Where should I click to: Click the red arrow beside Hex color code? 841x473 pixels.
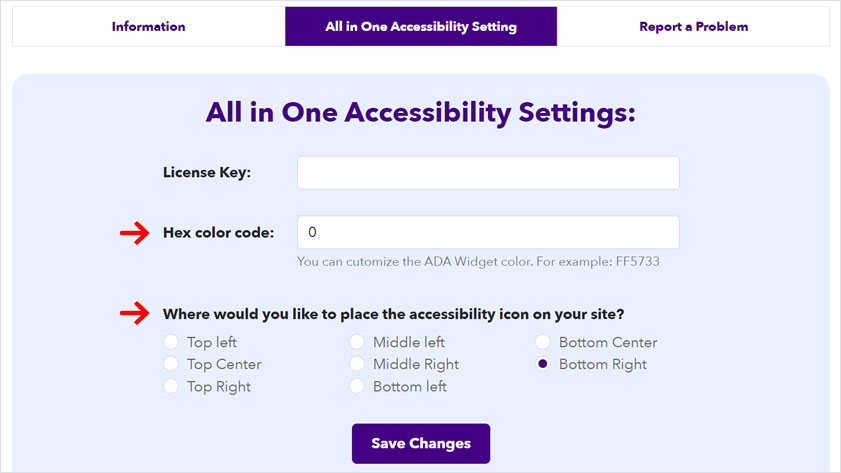(133, 234)
